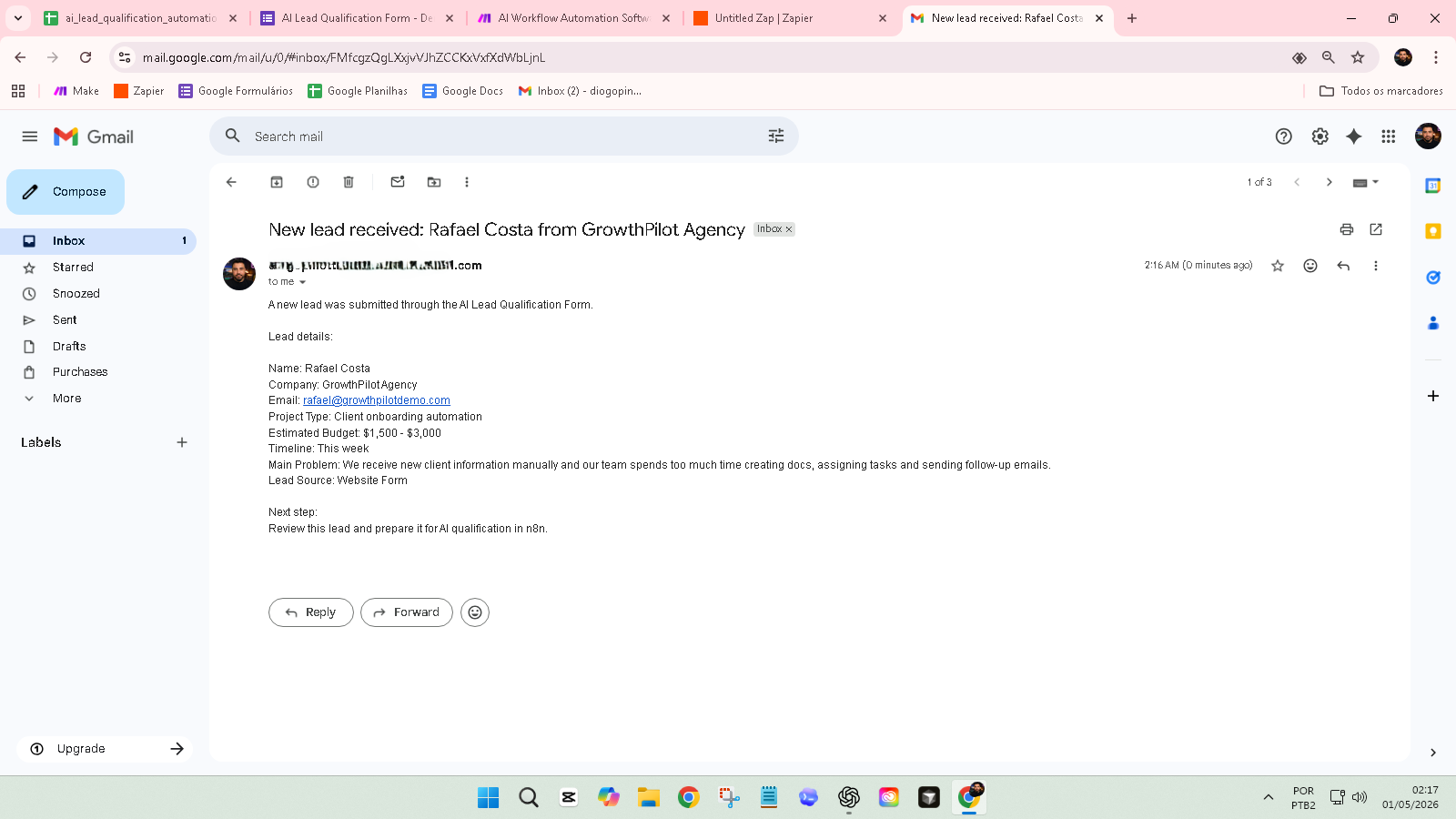The height and width of the screenshot is (819, 1456).
Task: Report email as spam
Action: click(313, 182)
